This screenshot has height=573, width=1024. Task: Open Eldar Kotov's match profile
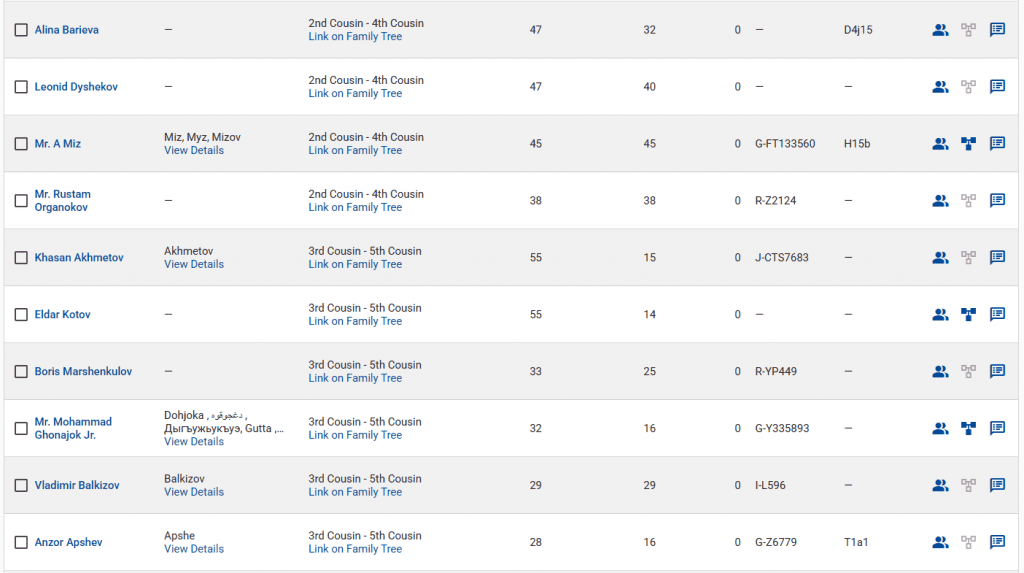pos(62,315)
